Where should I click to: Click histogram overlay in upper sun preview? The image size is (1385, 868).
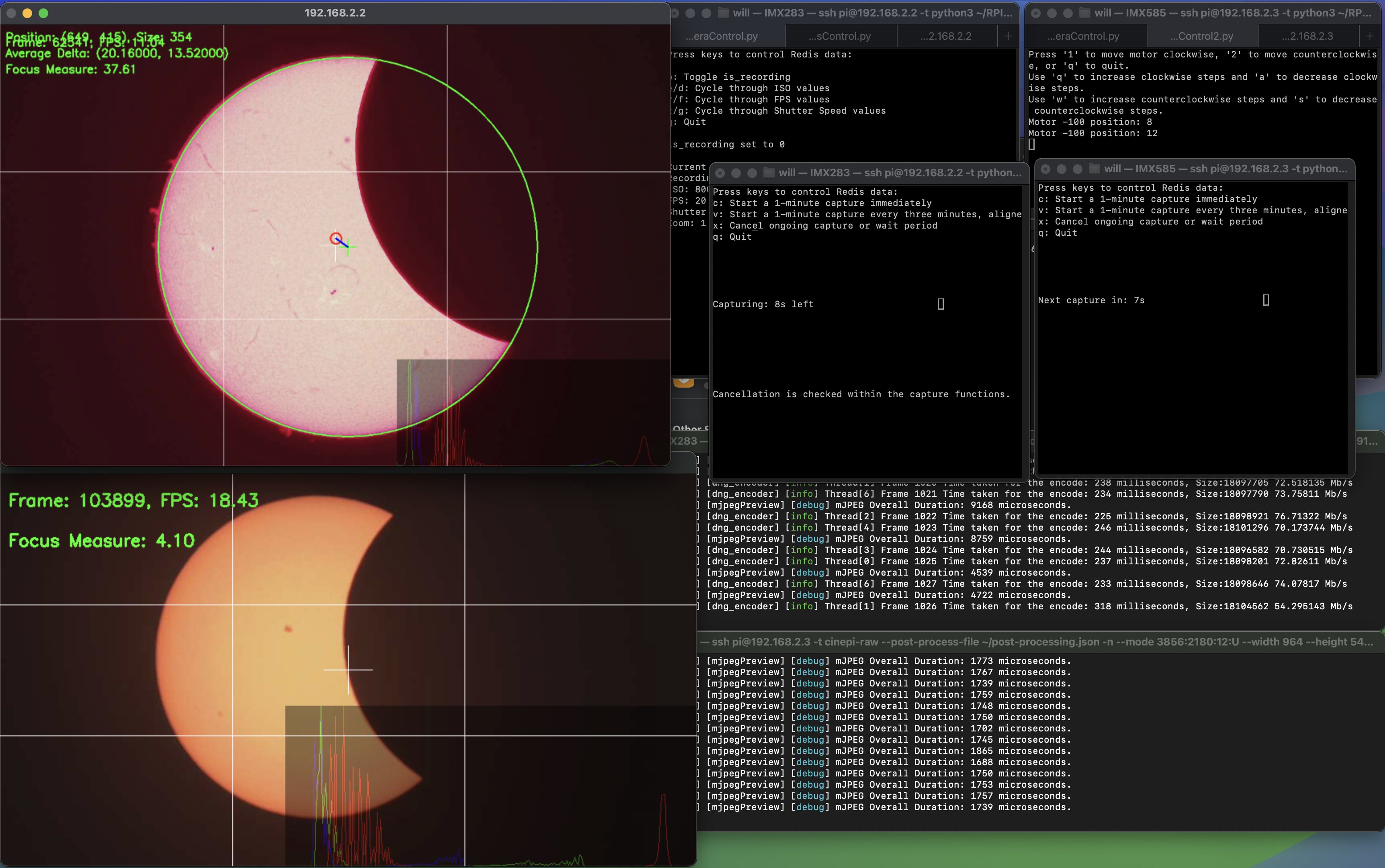534,412
